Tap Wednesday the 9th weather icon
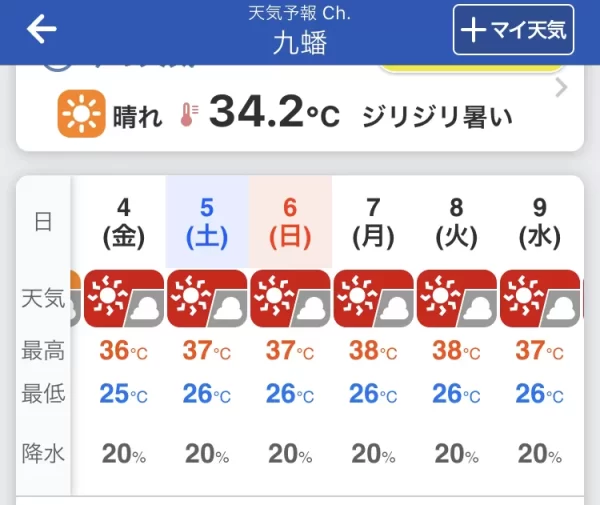Image resolution: width=600 pixels, height=505 pixels. [540, 298]
